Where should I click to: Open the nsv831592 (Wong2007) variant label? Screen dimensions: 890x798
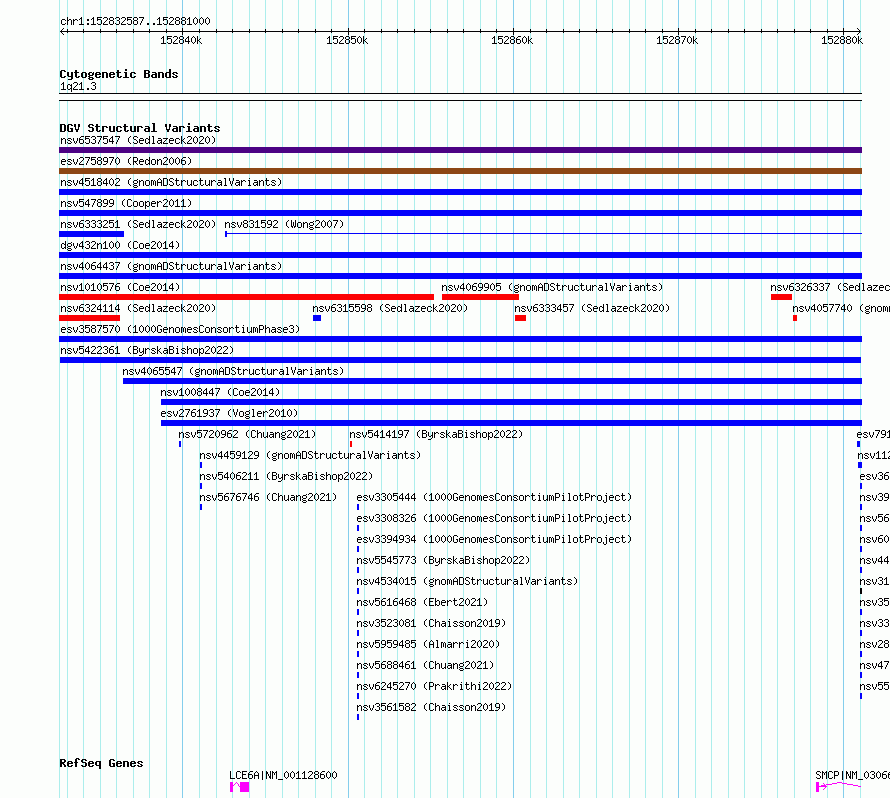point(284,224)
